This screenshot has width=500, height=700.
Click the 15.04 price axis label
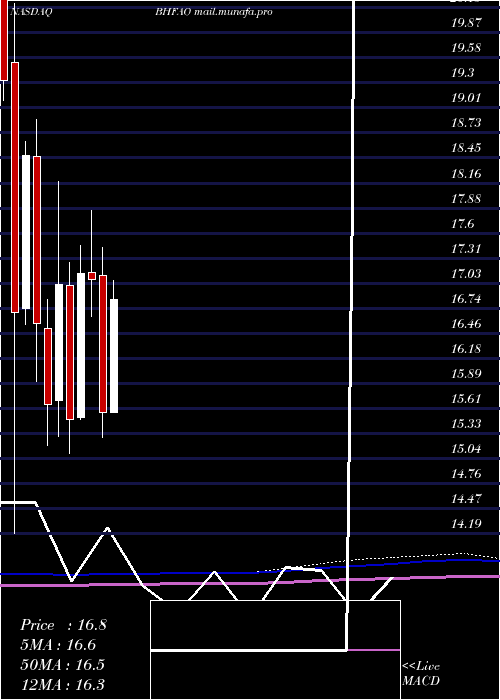click(x=466, y=449)
